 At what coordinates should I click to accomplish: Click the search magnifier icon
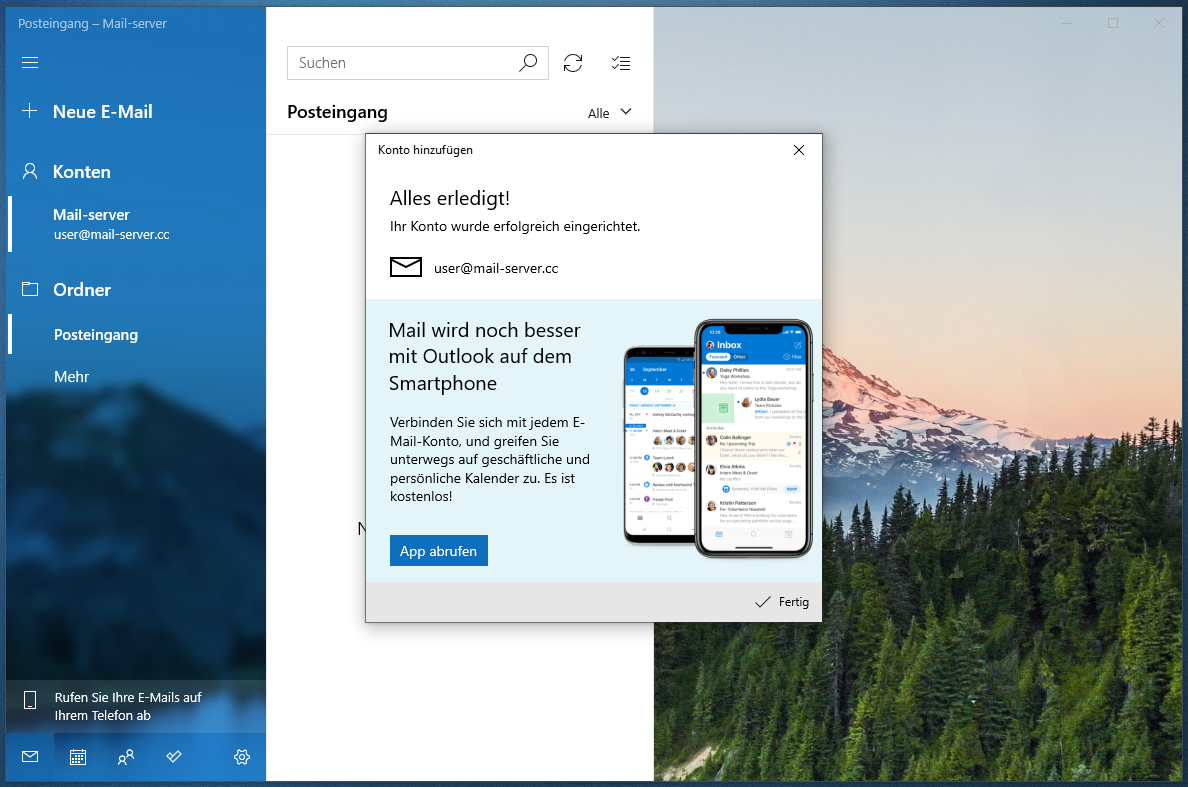tap(528, 63)
